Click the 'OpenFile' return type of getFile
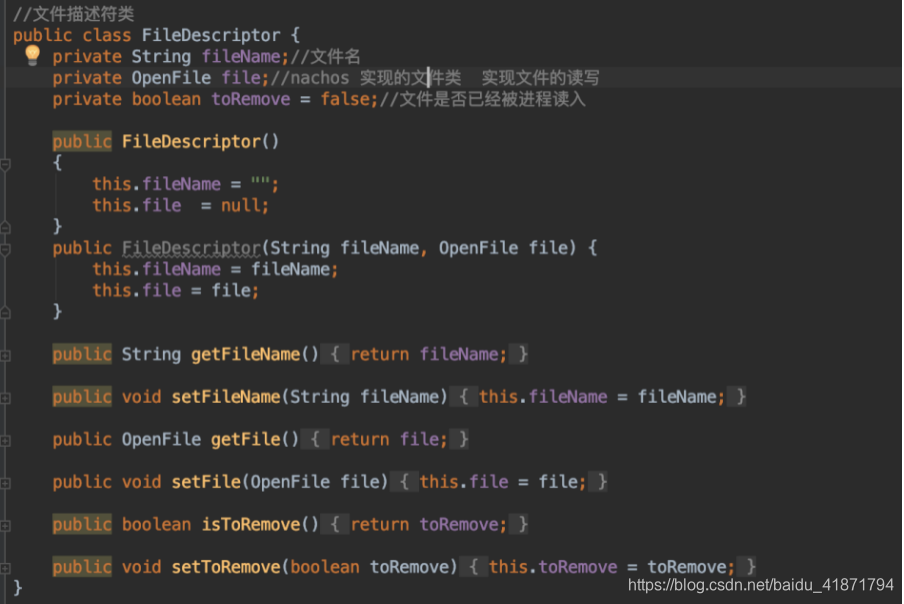The width and height of the screenshot is (904, 604). (x=161, y=439)
